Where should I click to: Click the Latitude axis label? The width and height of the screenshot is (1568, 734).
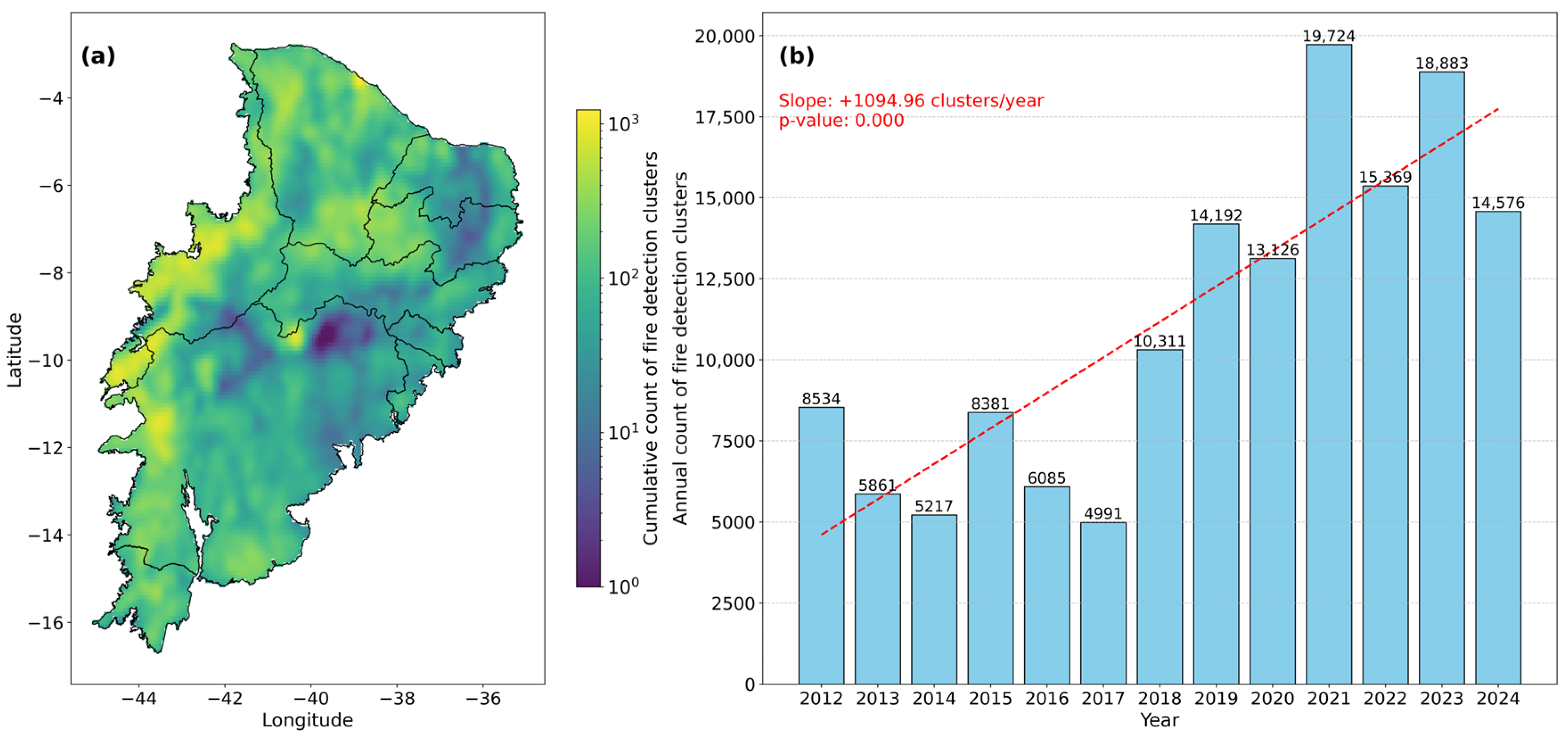coord(14,350)
